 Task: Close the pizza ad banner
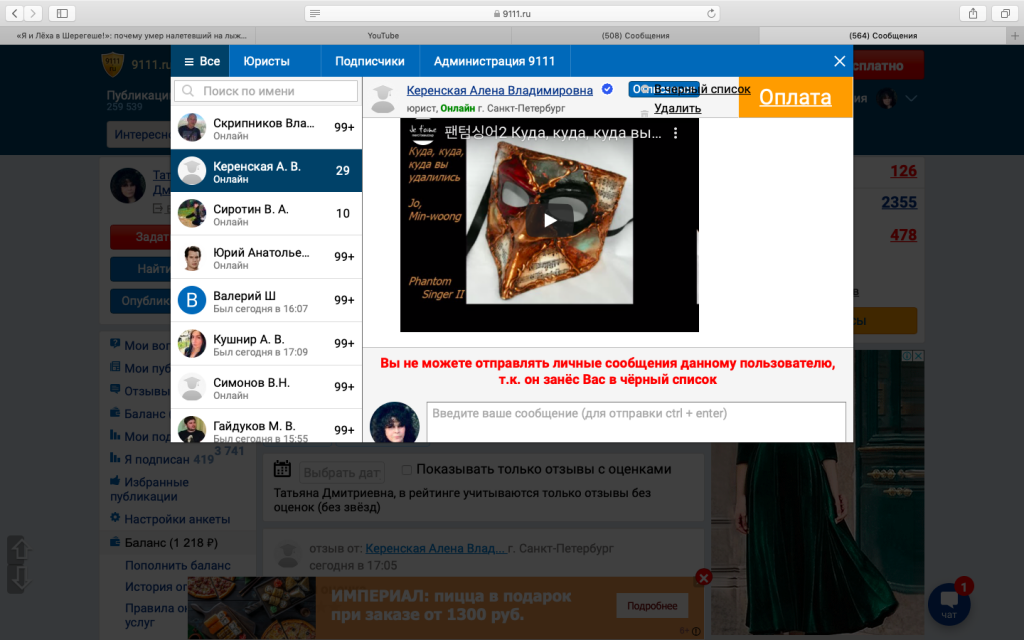pyautogui.click(x=704, y=577)
